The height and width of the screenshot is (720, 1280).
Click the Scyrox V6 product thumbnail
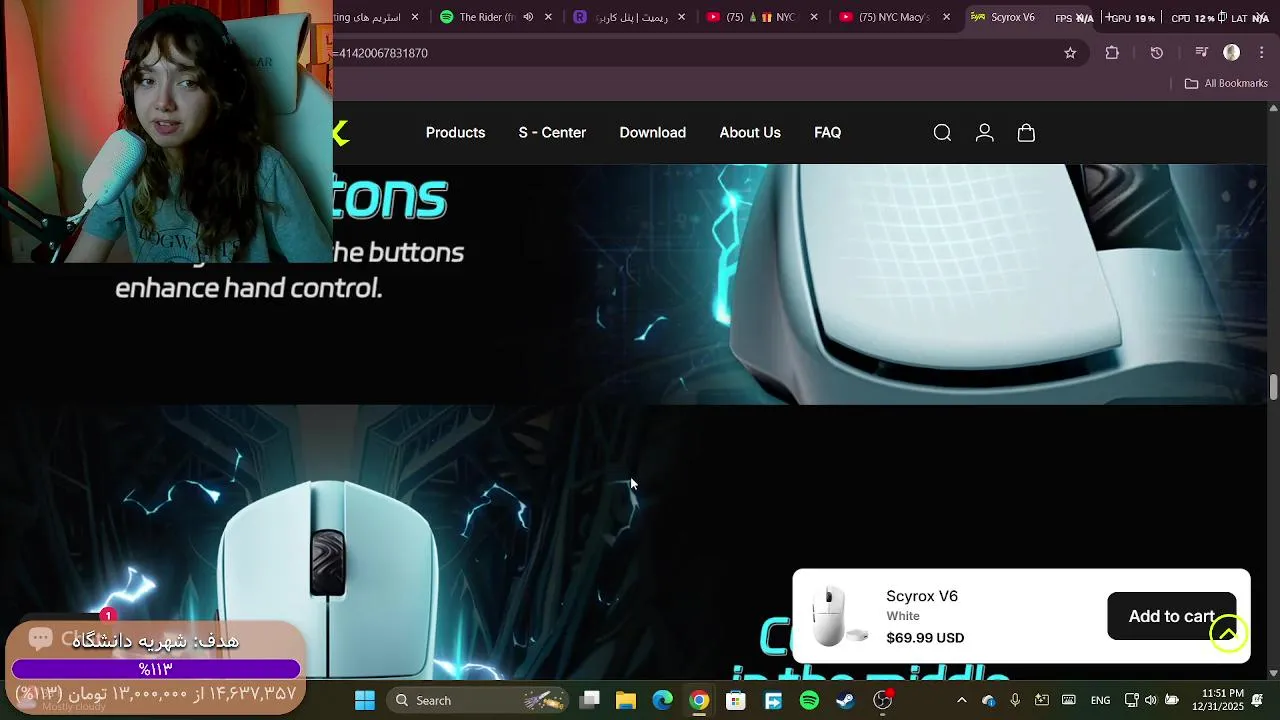coord(839,616)
